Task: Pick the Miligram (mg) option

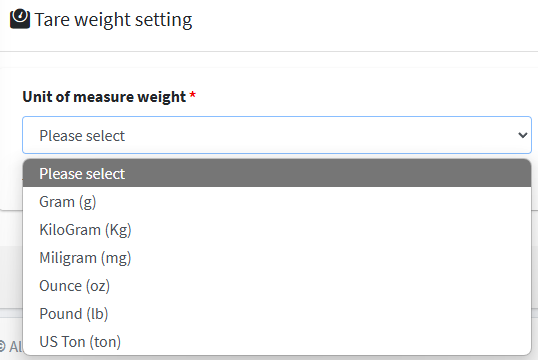Action: tap(277, 258)
